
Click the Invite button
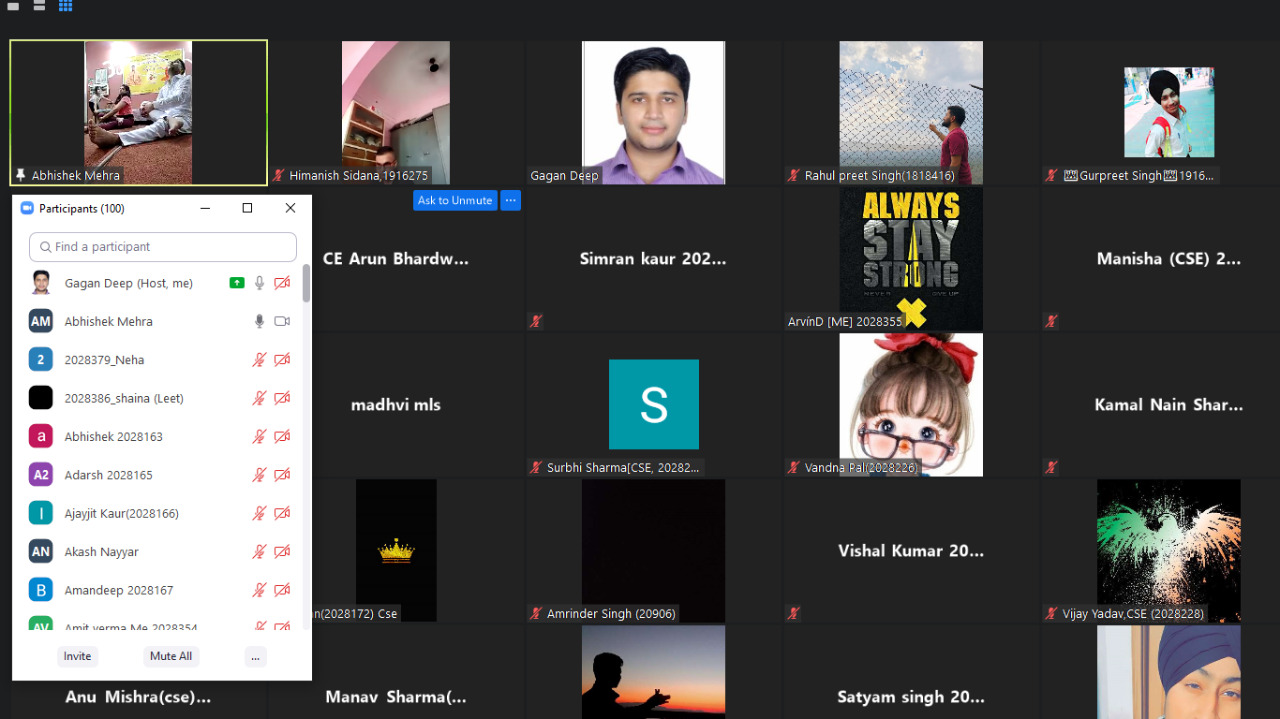tap(77, 656)
